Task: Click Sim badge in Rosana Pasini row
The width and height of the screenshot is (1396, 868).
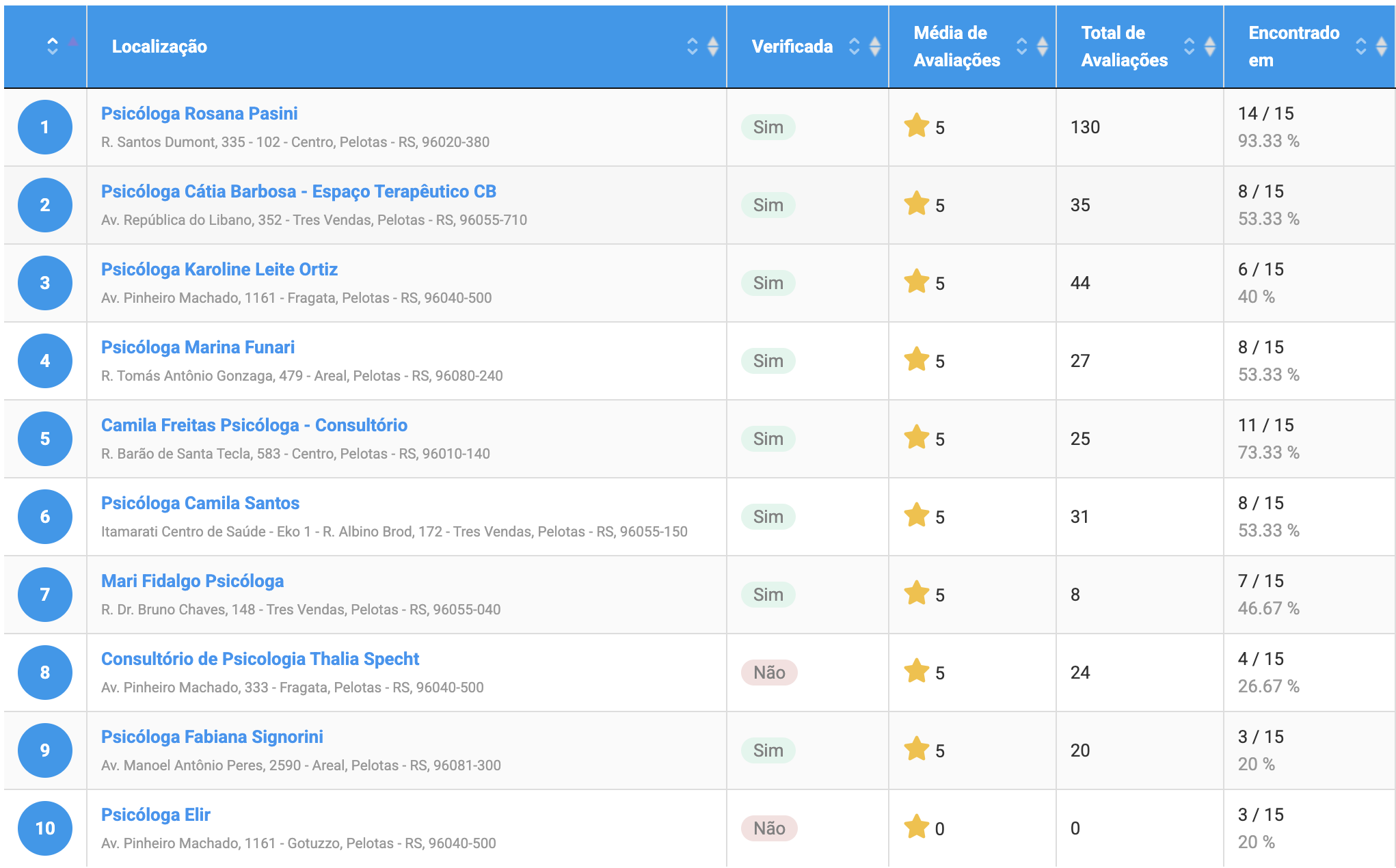Action: point(768,127)
